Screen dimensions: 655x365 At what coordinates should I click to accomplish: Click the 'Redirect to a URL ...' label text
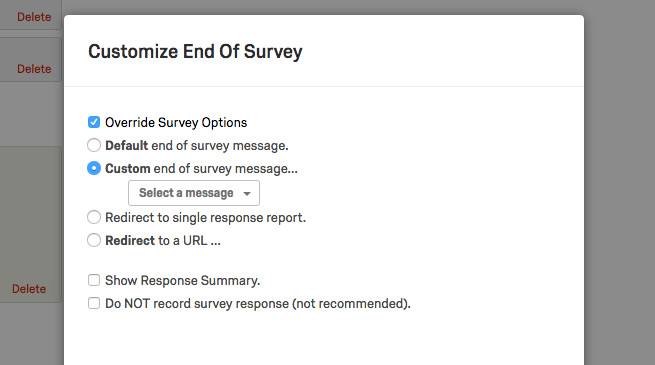click(x=163, y=241)
